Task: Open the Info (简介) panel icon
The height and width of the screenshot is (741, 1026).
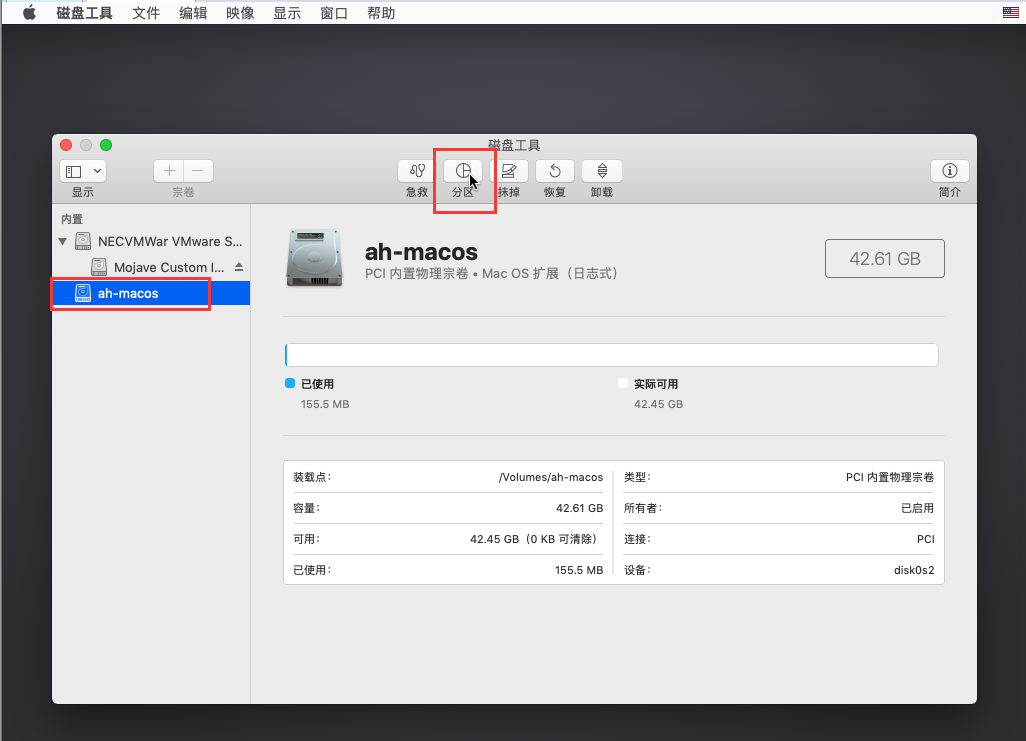Action: coord(949,171)
